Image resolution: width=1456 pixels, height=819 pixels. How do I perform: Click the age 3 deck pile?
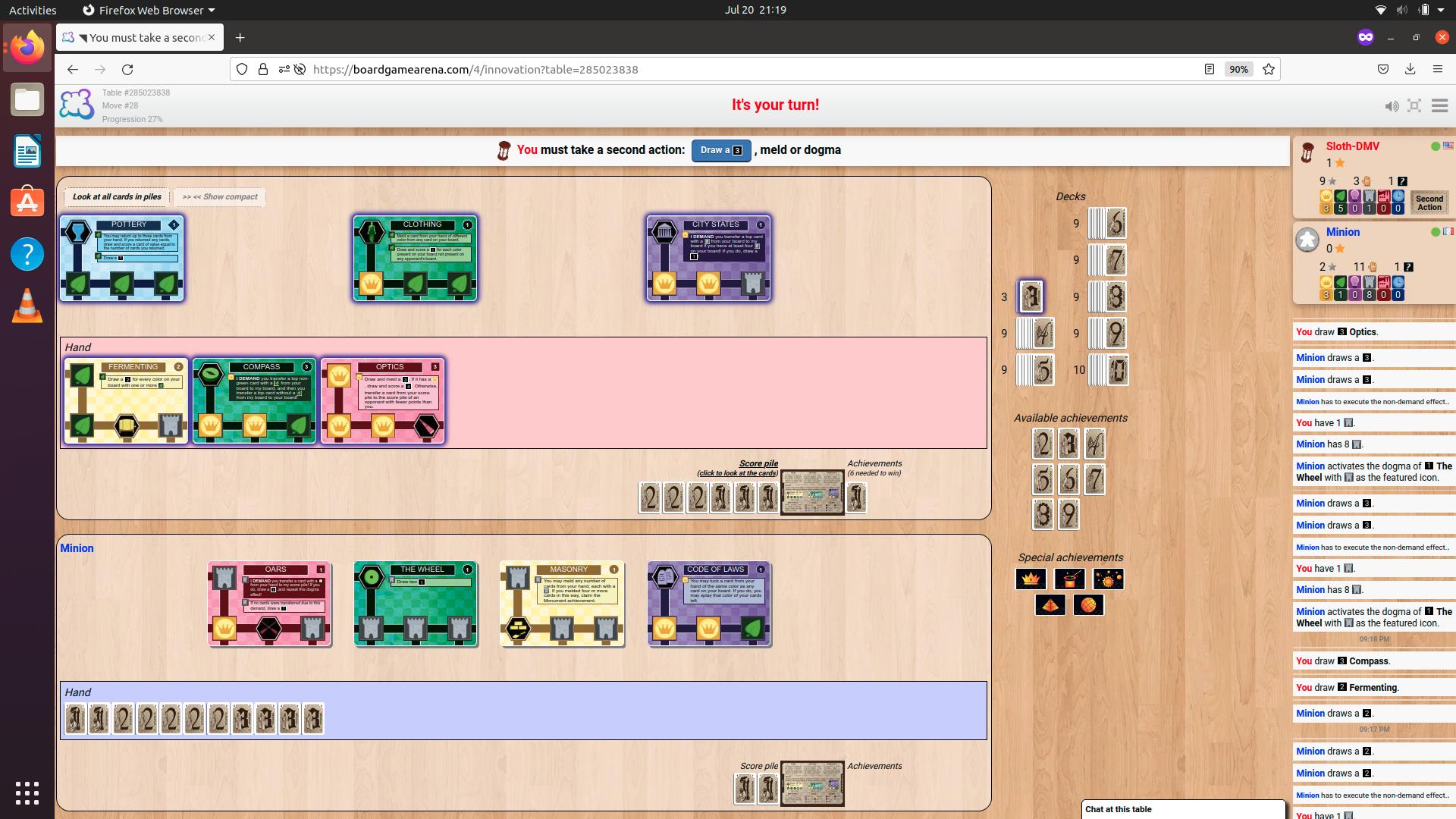[1031, 297]
